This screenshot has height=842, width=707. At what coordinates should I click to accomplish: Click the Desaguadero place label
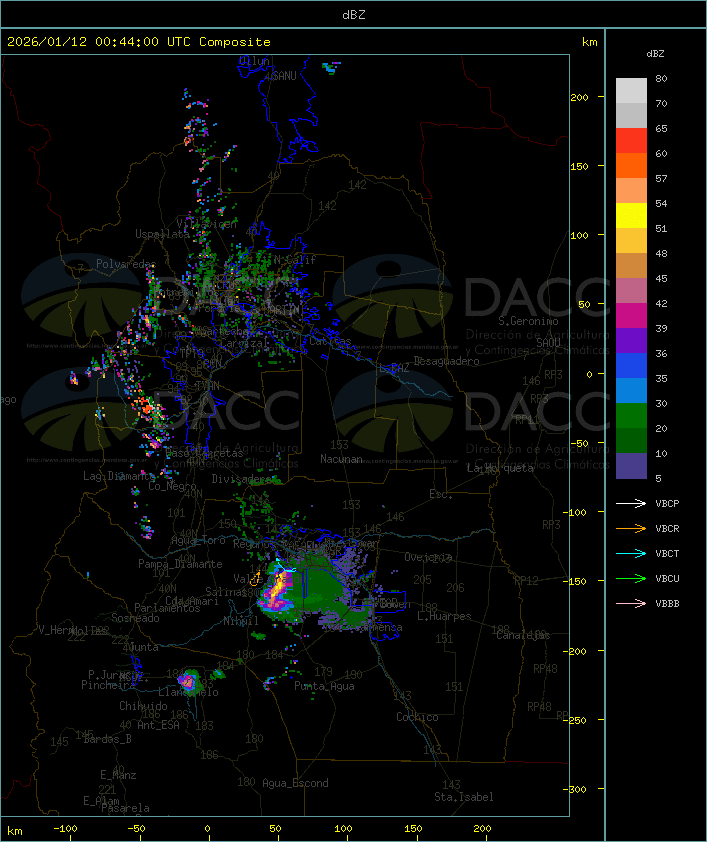coord(446,361)
